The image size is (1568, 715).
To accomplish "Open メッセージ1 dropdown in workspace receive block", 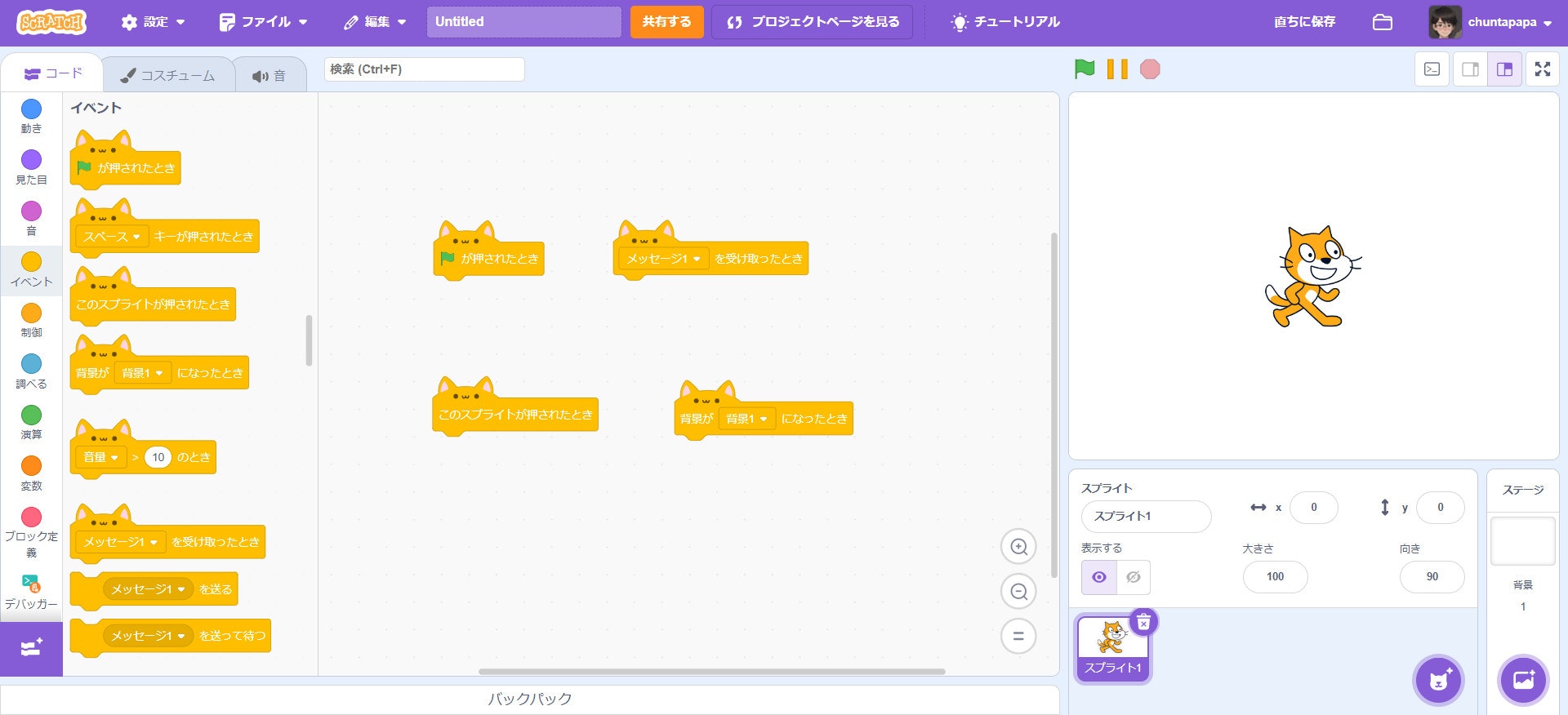I will point(664,259).
